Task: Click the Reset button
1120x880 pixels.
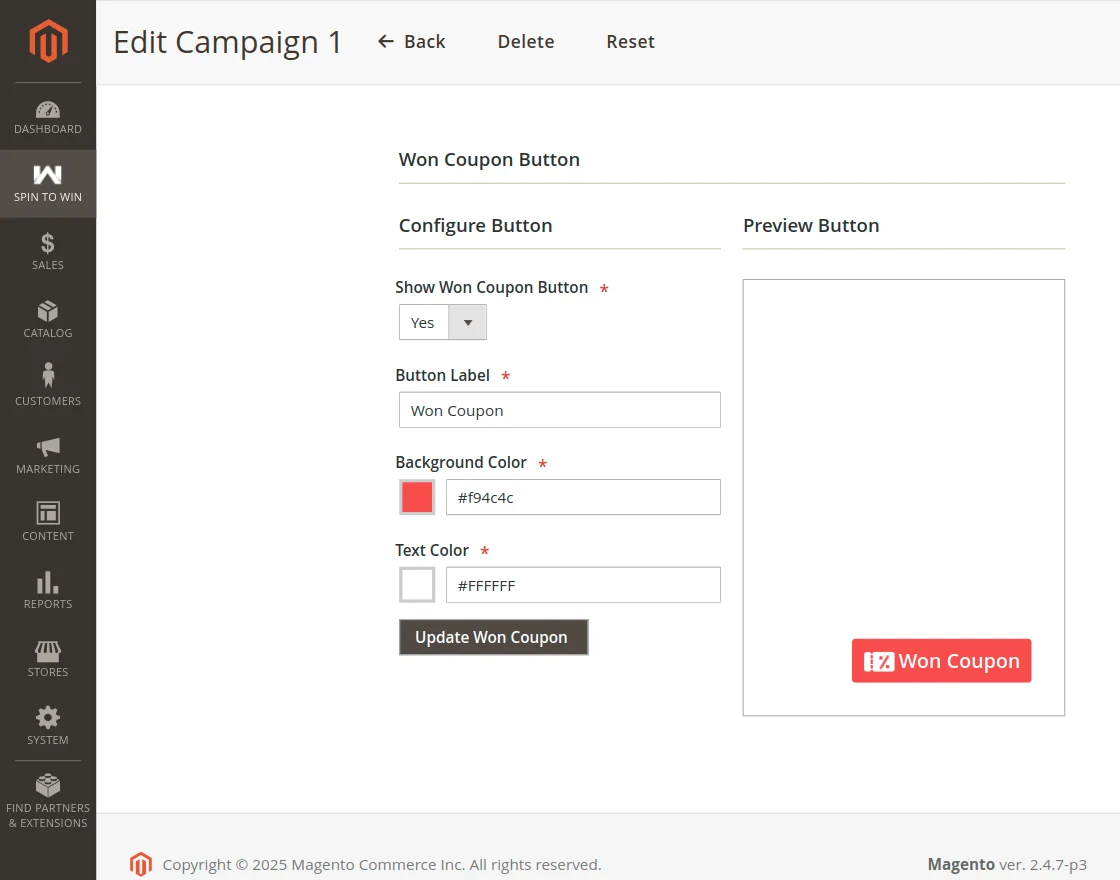Action: (630, 42)
